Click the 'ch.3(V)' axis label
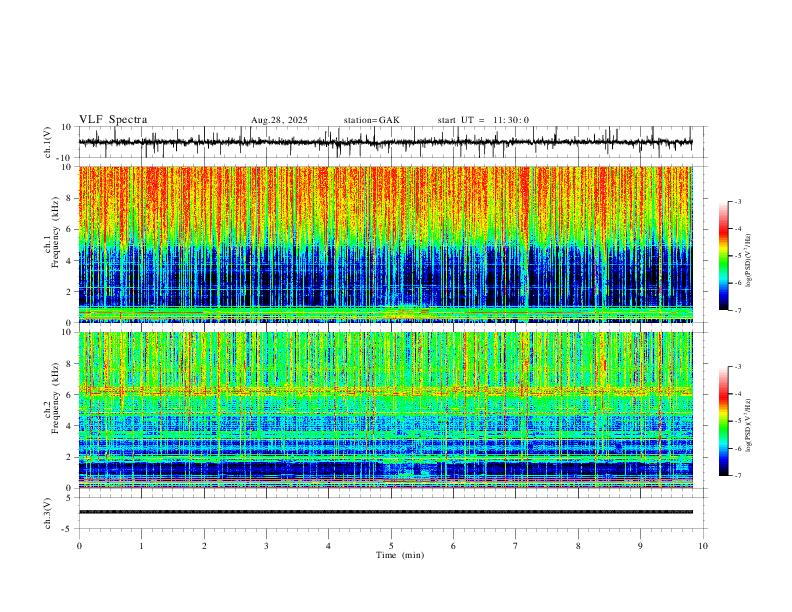Screen dimensions: 792x612 click(x=47, y=514)
